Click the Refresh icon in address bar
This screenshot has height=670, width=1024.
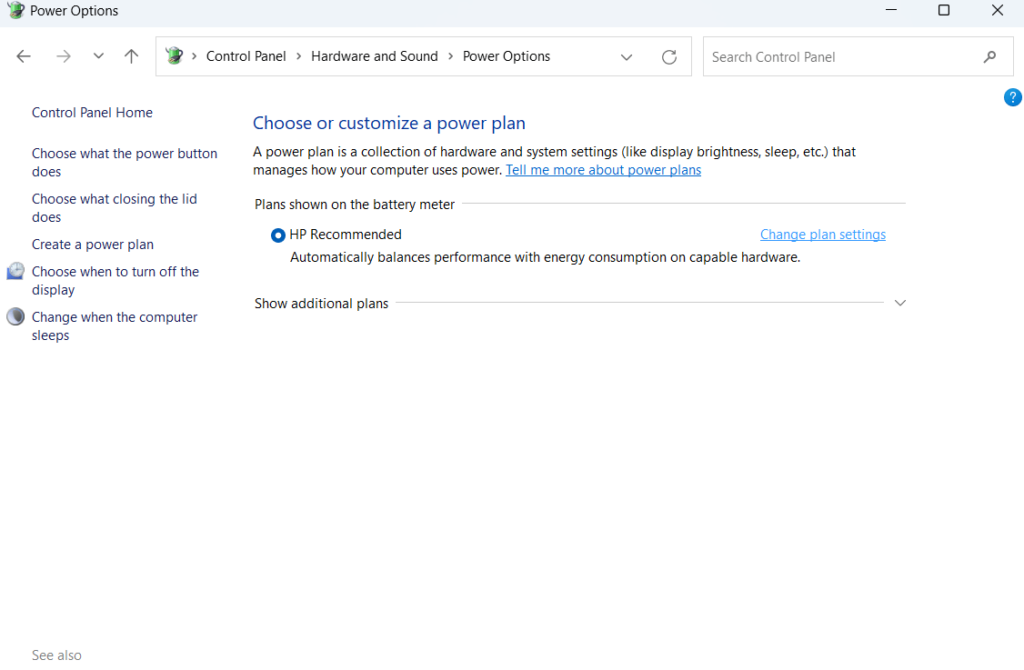coord(669,57)
